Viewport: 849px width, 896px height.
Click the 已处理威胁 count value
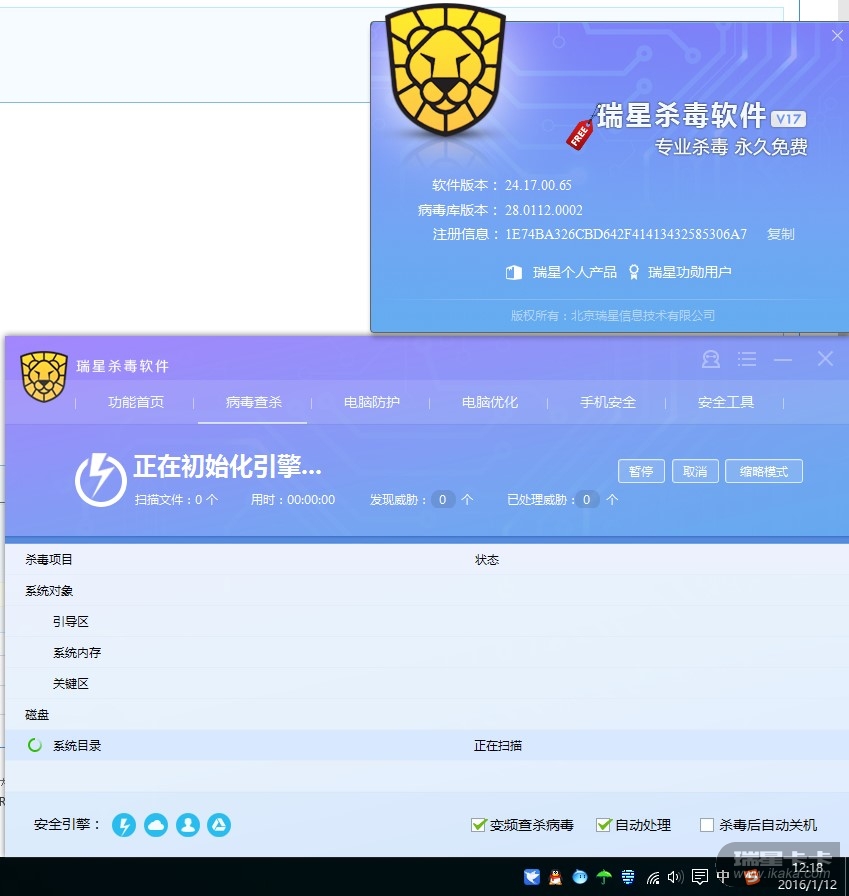(x=587, y=499)
